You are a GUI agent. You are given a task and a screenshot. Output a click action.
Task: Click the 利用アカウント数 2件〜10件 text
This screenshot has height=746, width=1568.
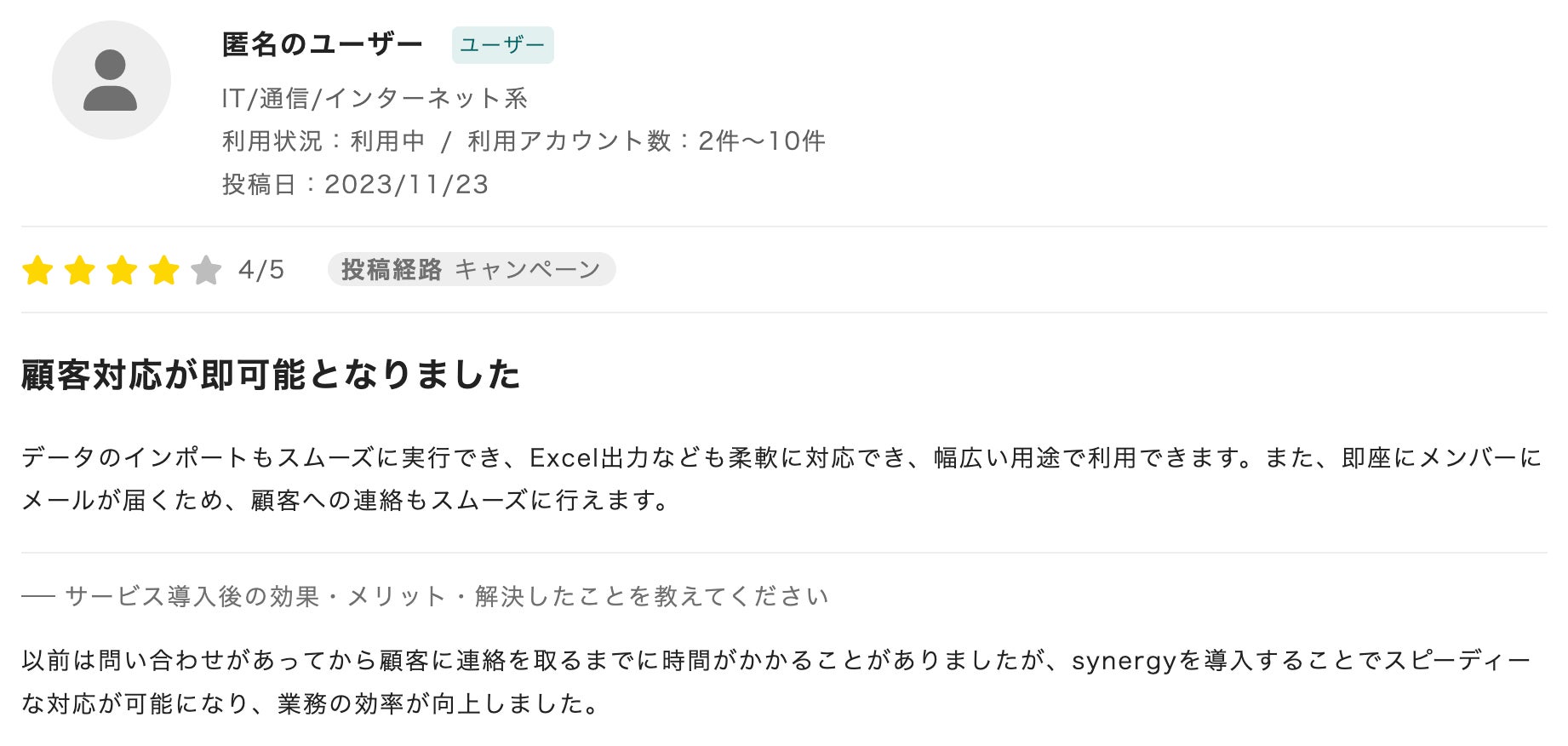tap(646, 141)
